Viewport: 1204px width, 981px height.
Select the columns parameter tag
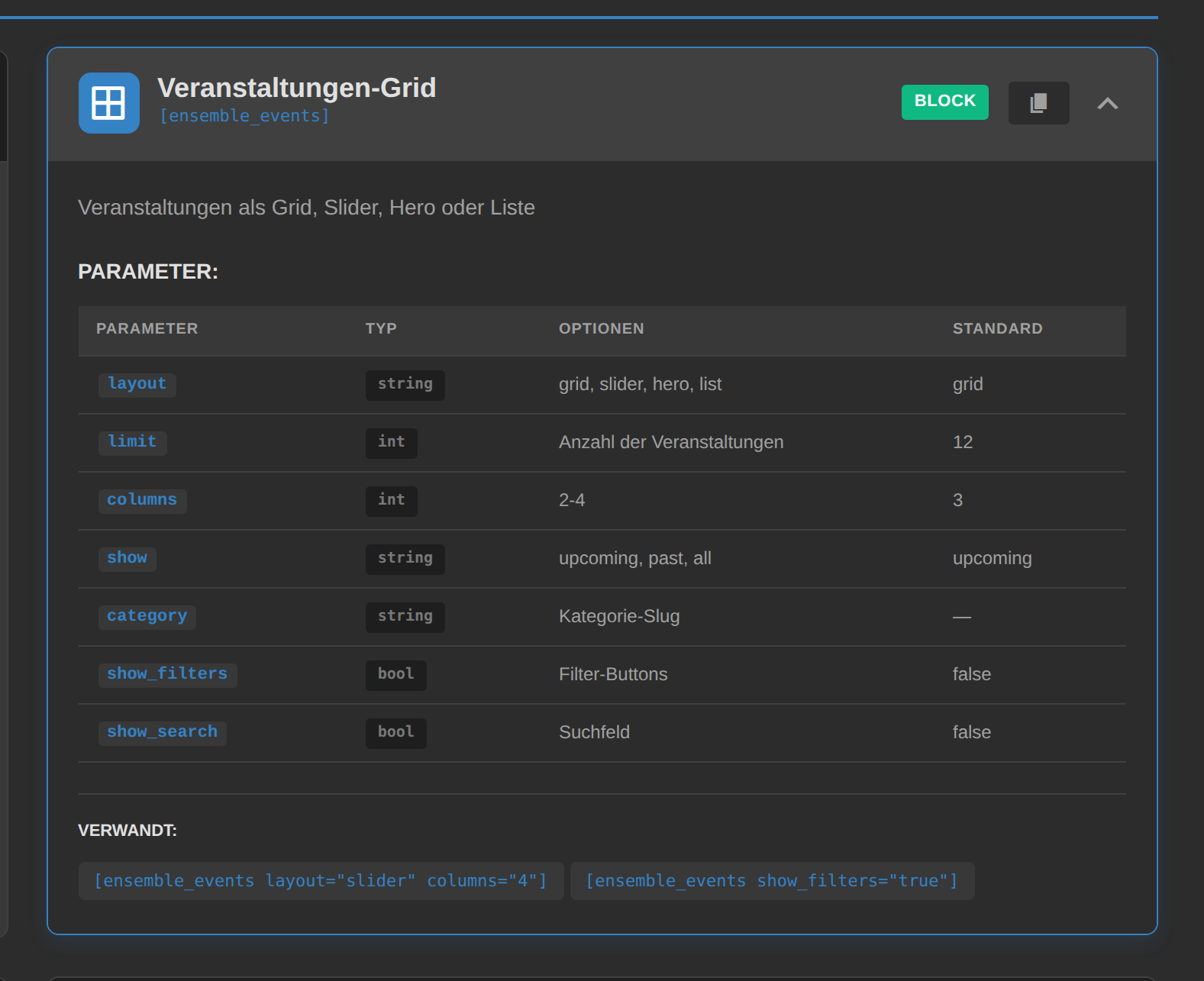click(x=142, y=500)
